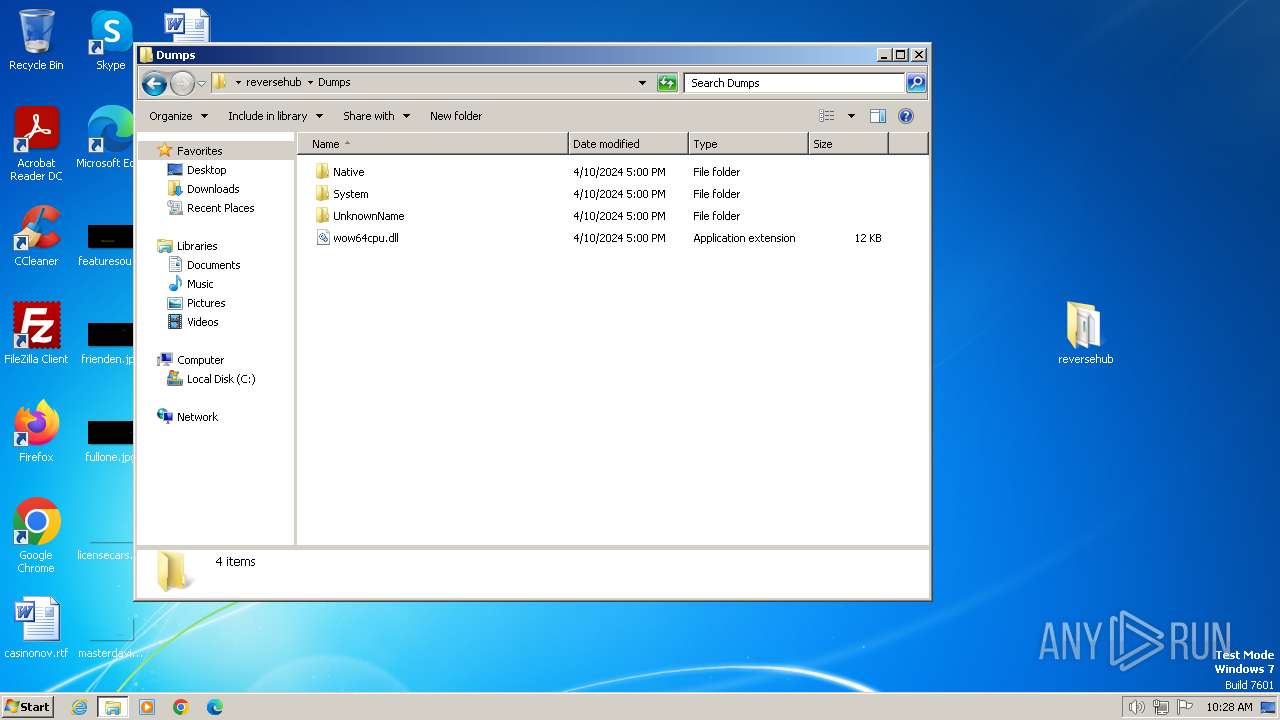Select casinonov.rtf desktop file
1280x720 pixels.
coord(36,628)
